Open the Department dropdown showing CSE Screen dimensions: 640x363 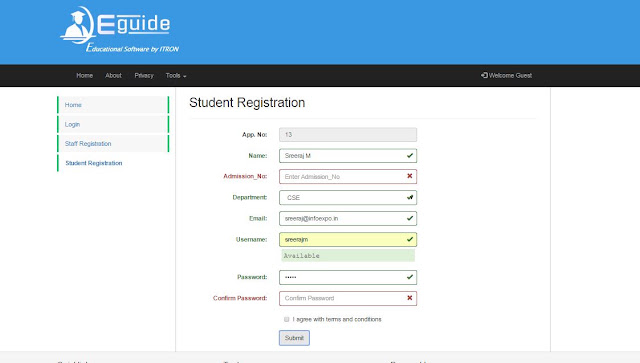pos(348,198)
